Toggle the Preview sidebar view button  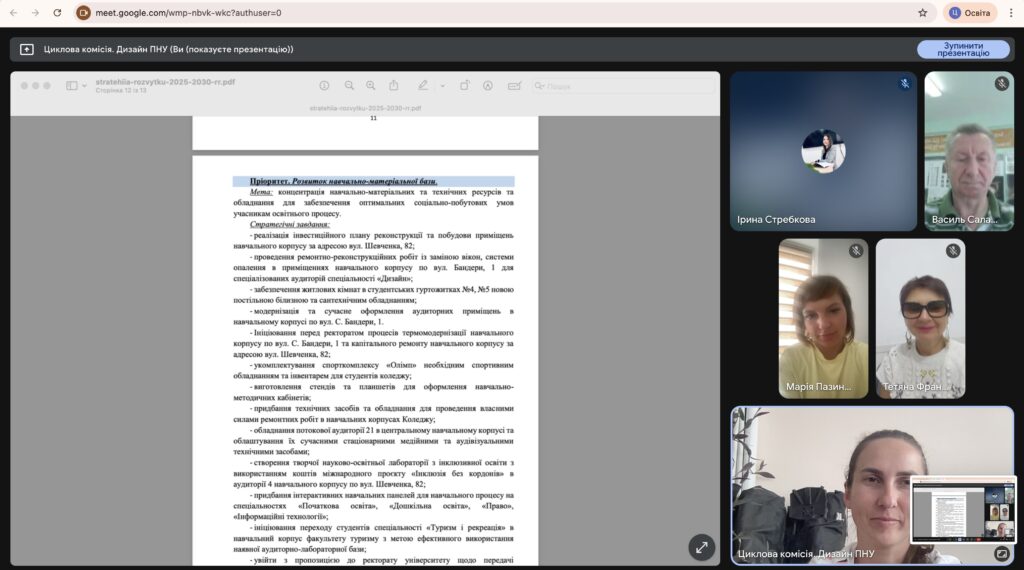[x=72, y=86]
